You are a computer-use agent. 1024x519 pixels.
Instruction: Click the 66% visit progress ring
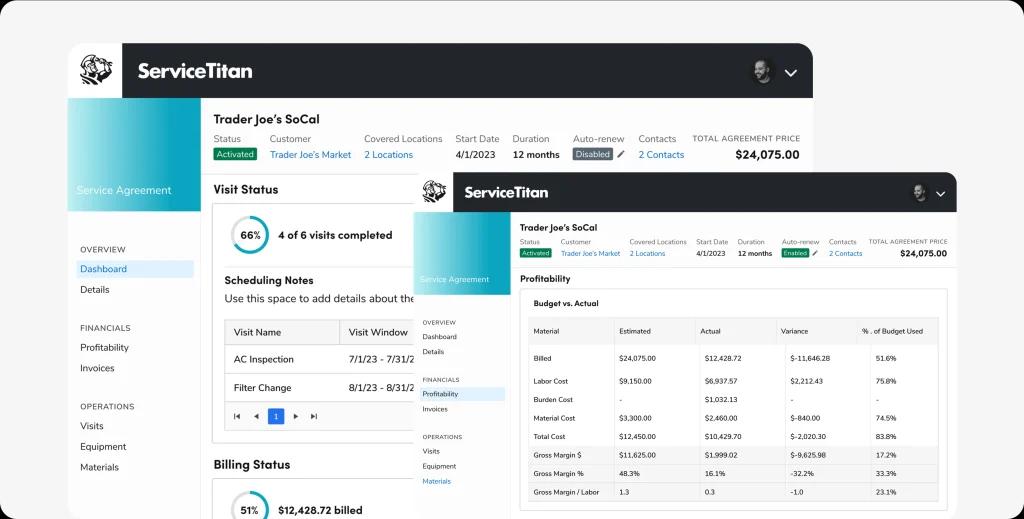coord(250,235)
